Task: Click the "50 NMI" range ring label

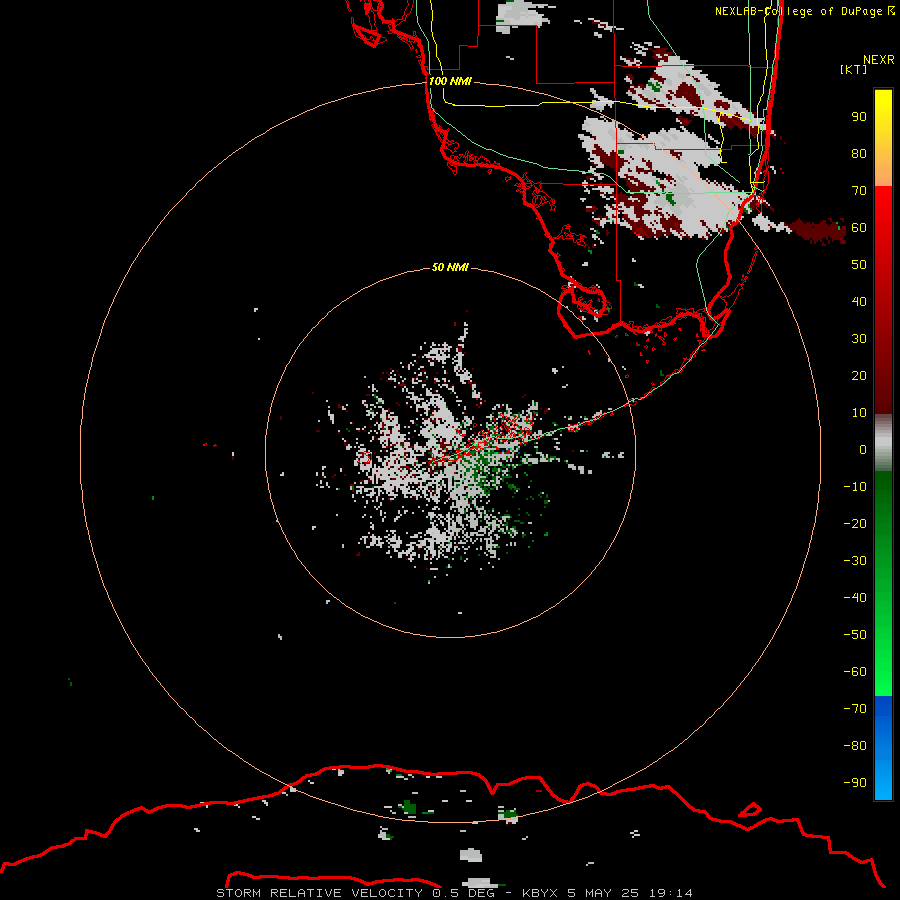Action: tap(450, 267)
